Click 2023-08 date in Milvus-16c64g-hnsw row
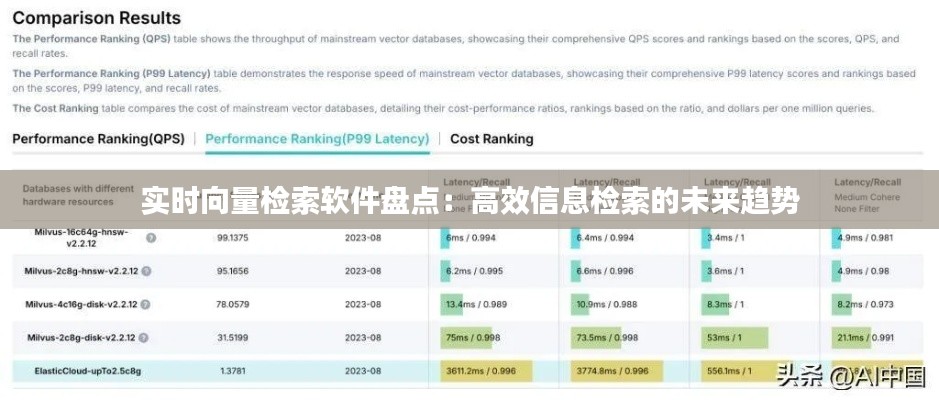Viewport: 939px width, 400px height. click(363, 238)
